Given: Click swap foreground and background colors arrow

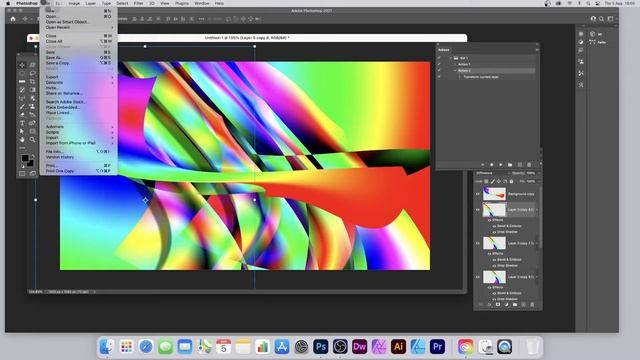Looking at the screenshot, I should click(33, 156).
